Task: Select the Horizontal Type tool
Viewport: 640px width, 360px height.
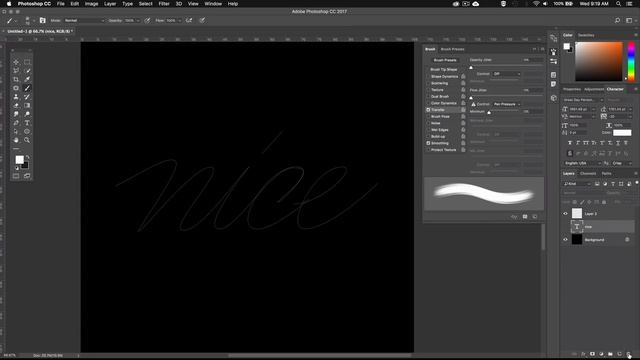Action: click(x=27, y=123)
